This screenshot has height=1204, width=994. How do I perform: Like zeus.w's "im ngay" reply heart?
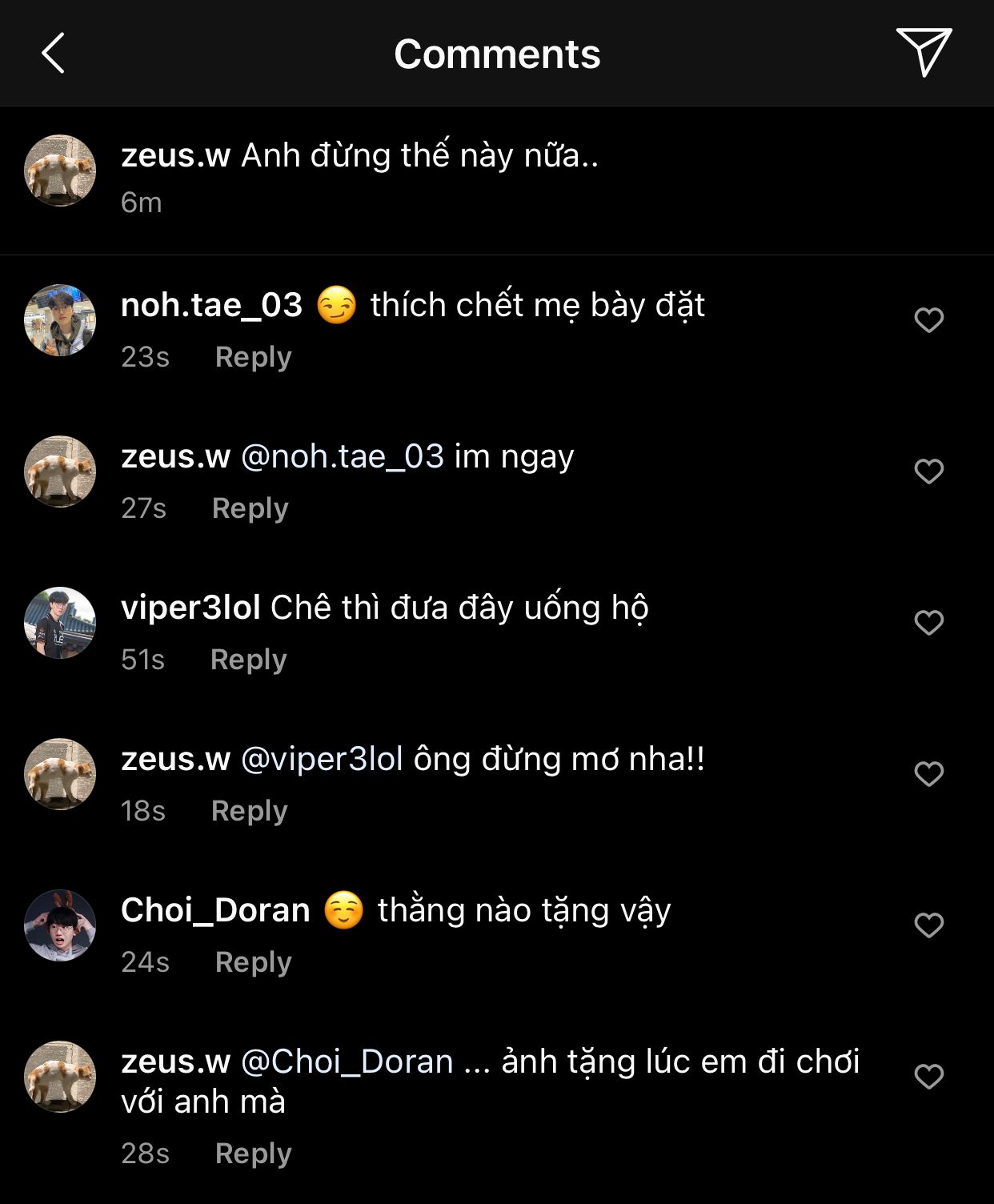click(x=928, y=472)
